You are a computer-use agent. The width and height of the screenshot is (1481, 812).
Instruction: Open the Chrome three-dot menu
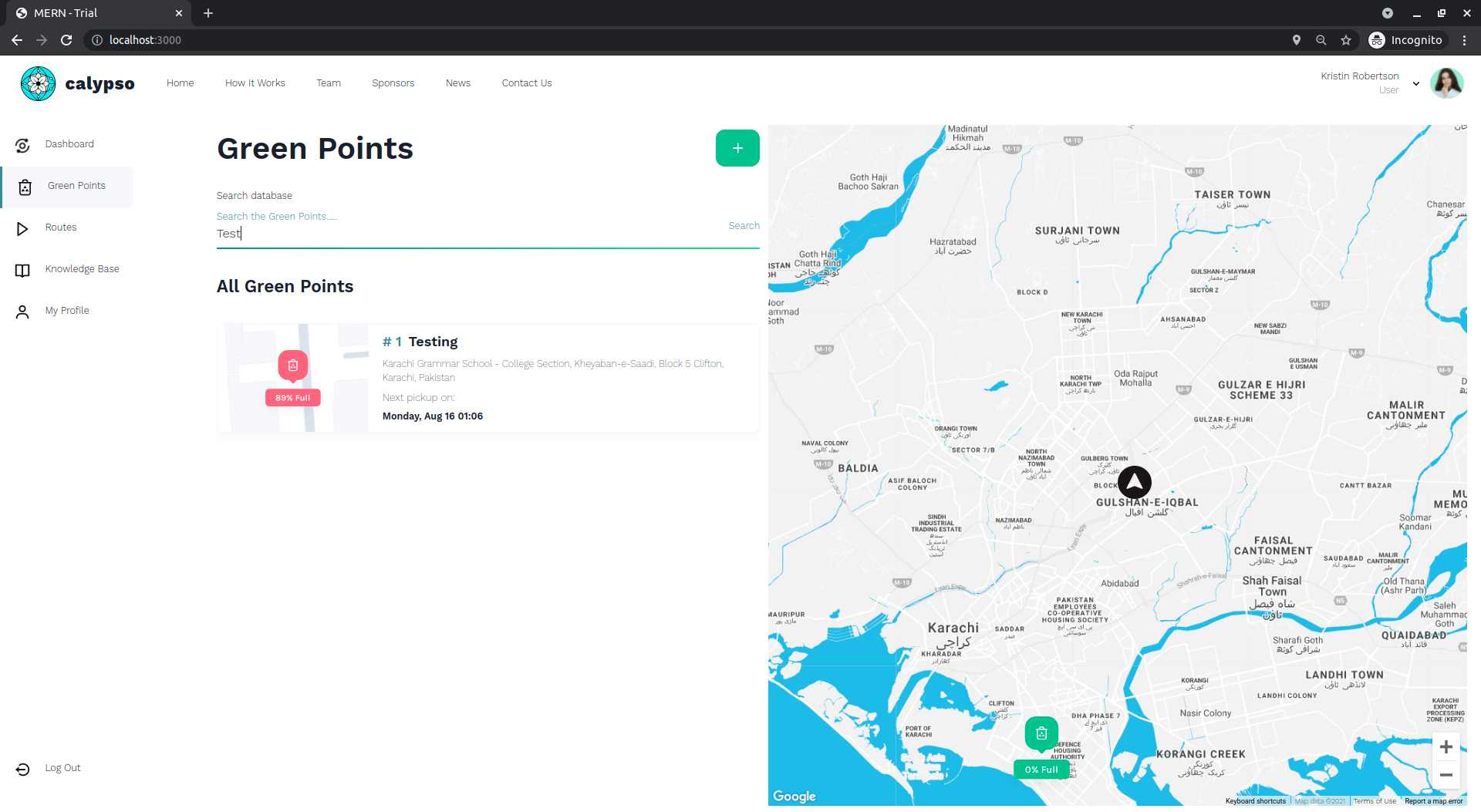tap(1464, 40)
